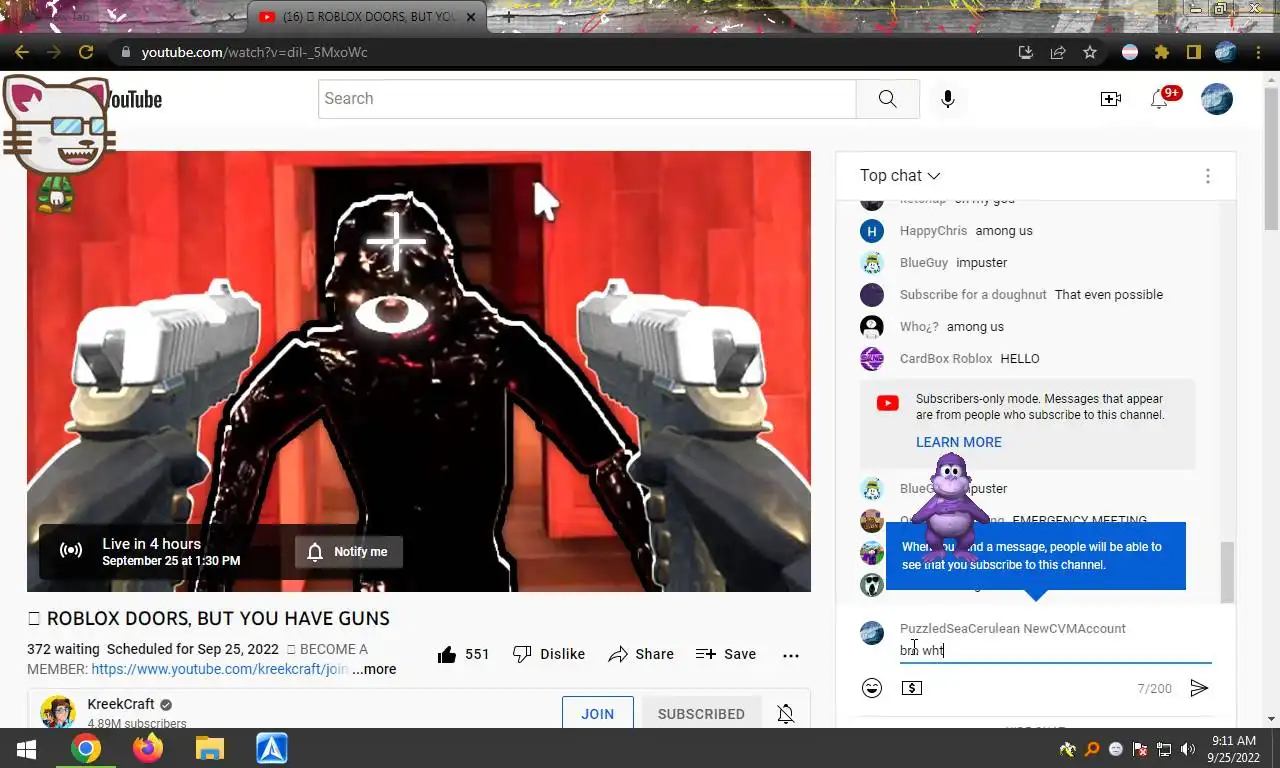Image resolution: width=1280 pixels, height=768 pixels.
Task: Switch to the ROBLOX DOORS browser tab
Action: tap(366, 17)
